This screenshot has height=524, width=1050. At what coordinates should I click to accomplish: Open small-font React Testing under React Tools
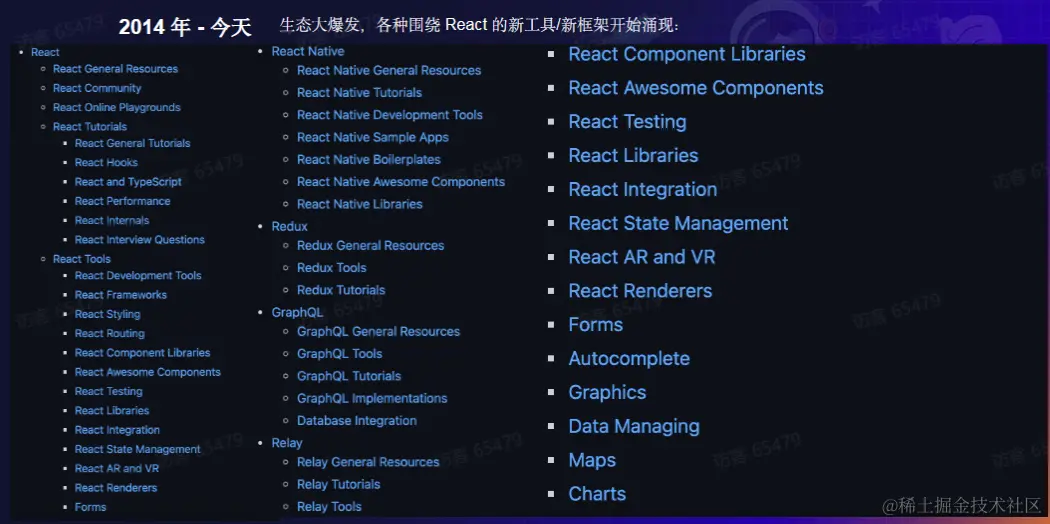(x=108, y=391)
